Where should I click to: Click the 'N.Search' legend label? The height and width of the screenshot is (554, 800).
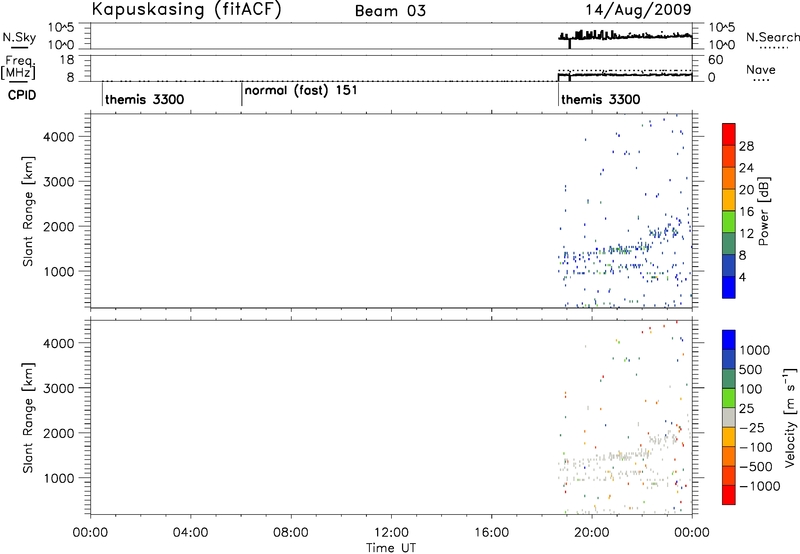coord(772,37)
